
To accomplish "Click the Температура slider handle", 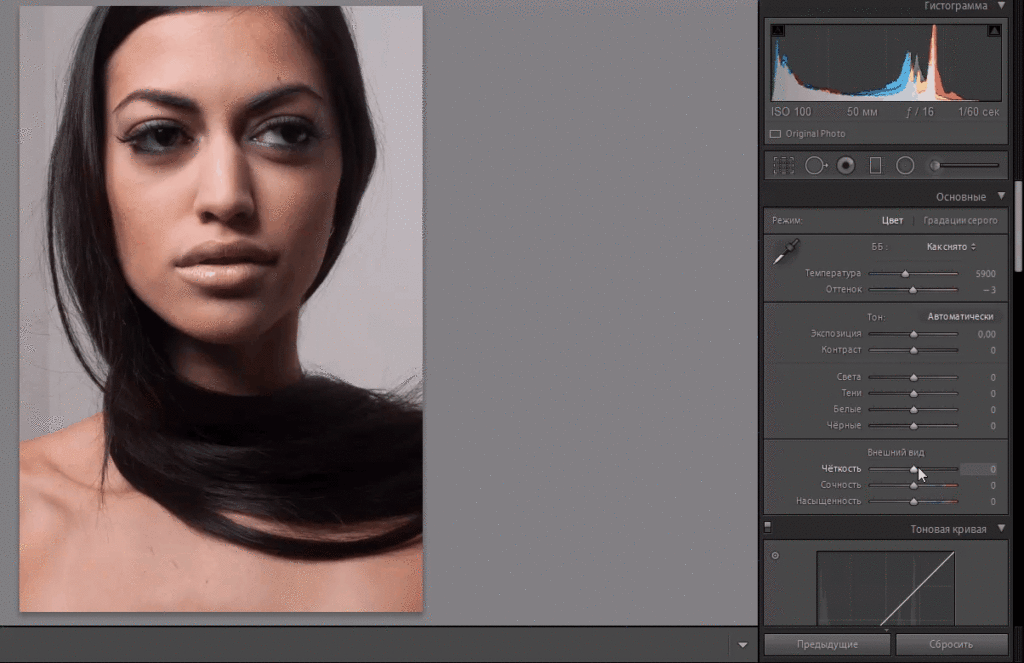I will coord(905,273).
